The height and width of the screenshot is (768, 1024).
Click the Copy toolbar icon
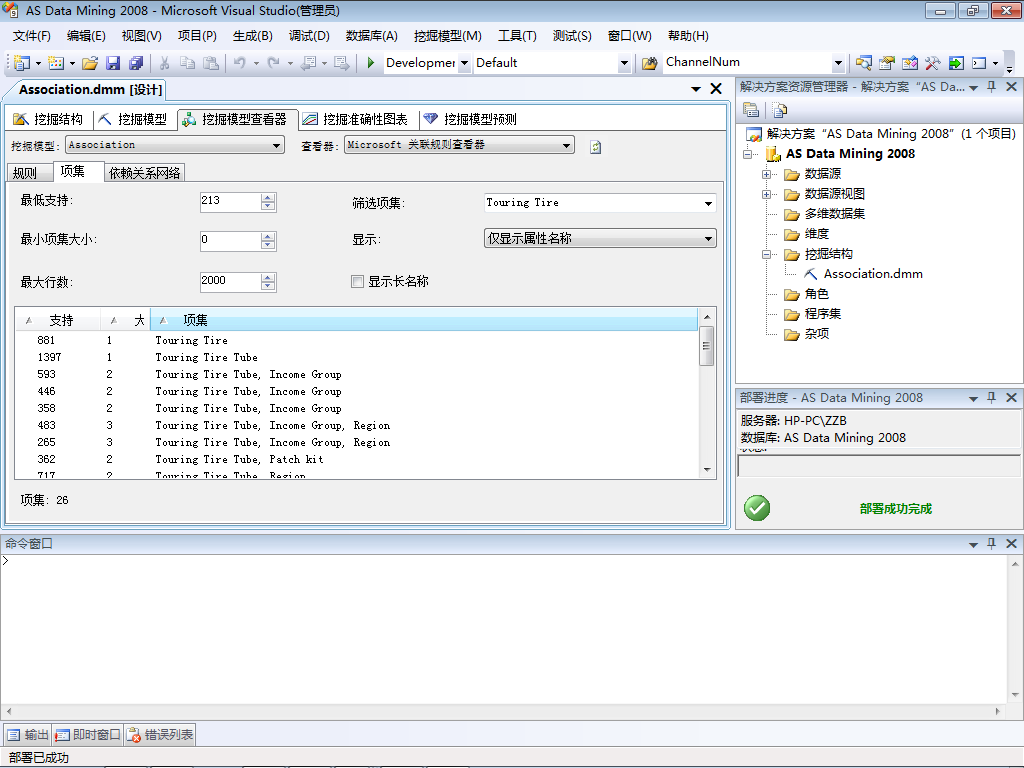(x=187, y=63)
